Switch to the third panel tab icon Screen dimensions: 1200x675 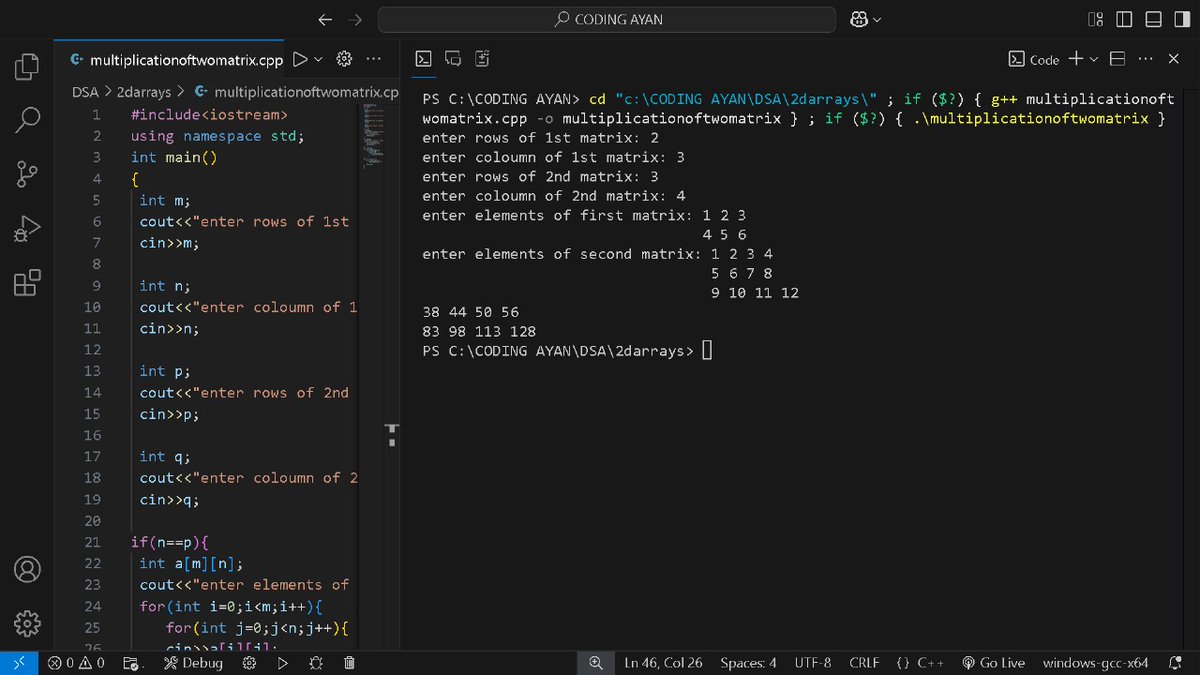[x=482, y=60]
